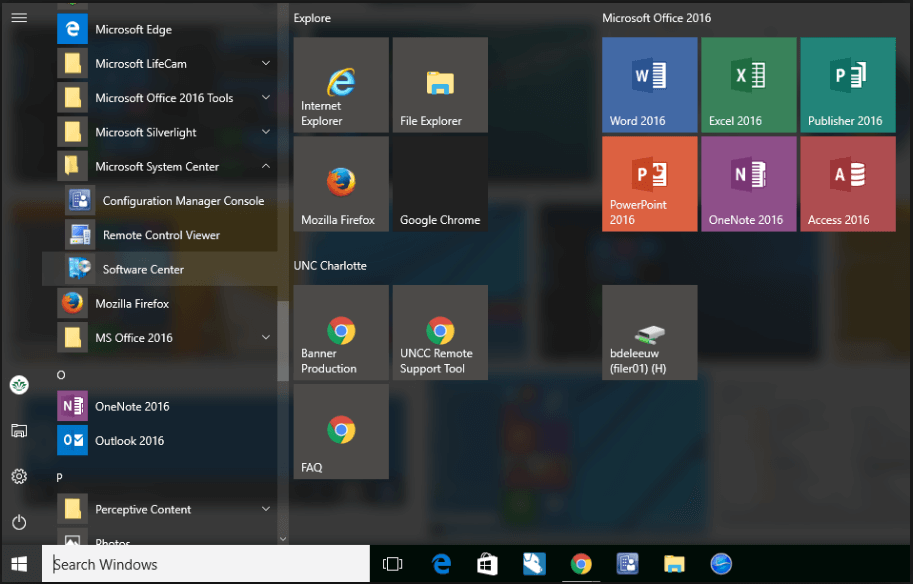This screenshot has width=913, height=584.
Task: Click in the Search Windows box
Action: click(206, 564)
